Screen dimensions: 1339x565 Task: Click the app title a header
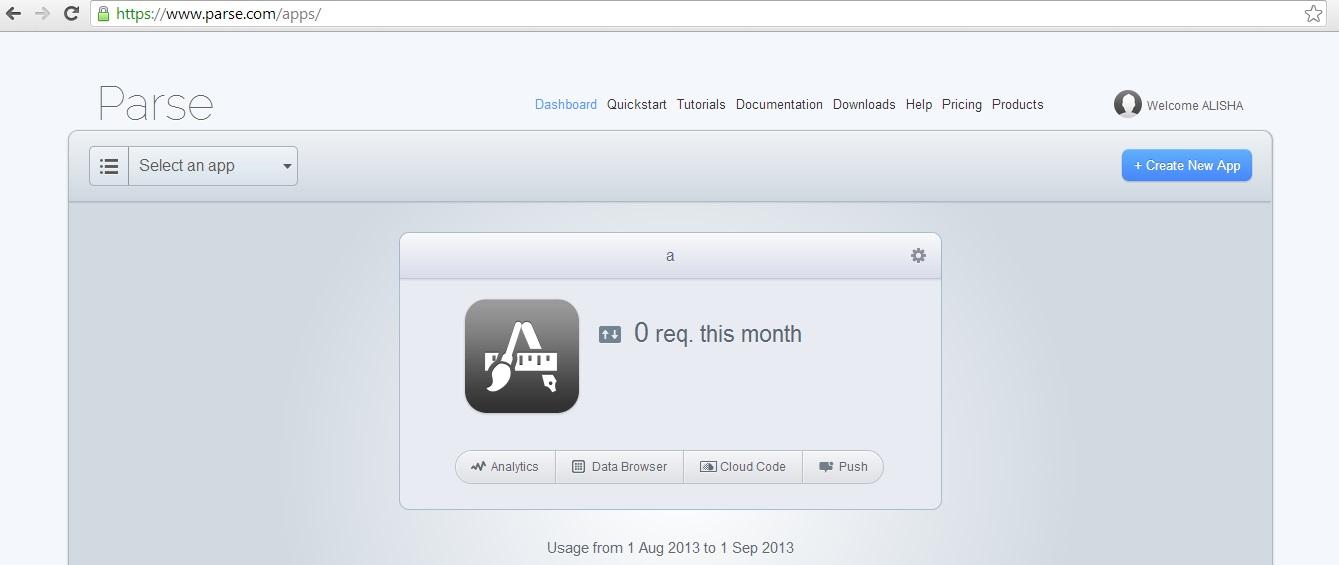[670, 256]
